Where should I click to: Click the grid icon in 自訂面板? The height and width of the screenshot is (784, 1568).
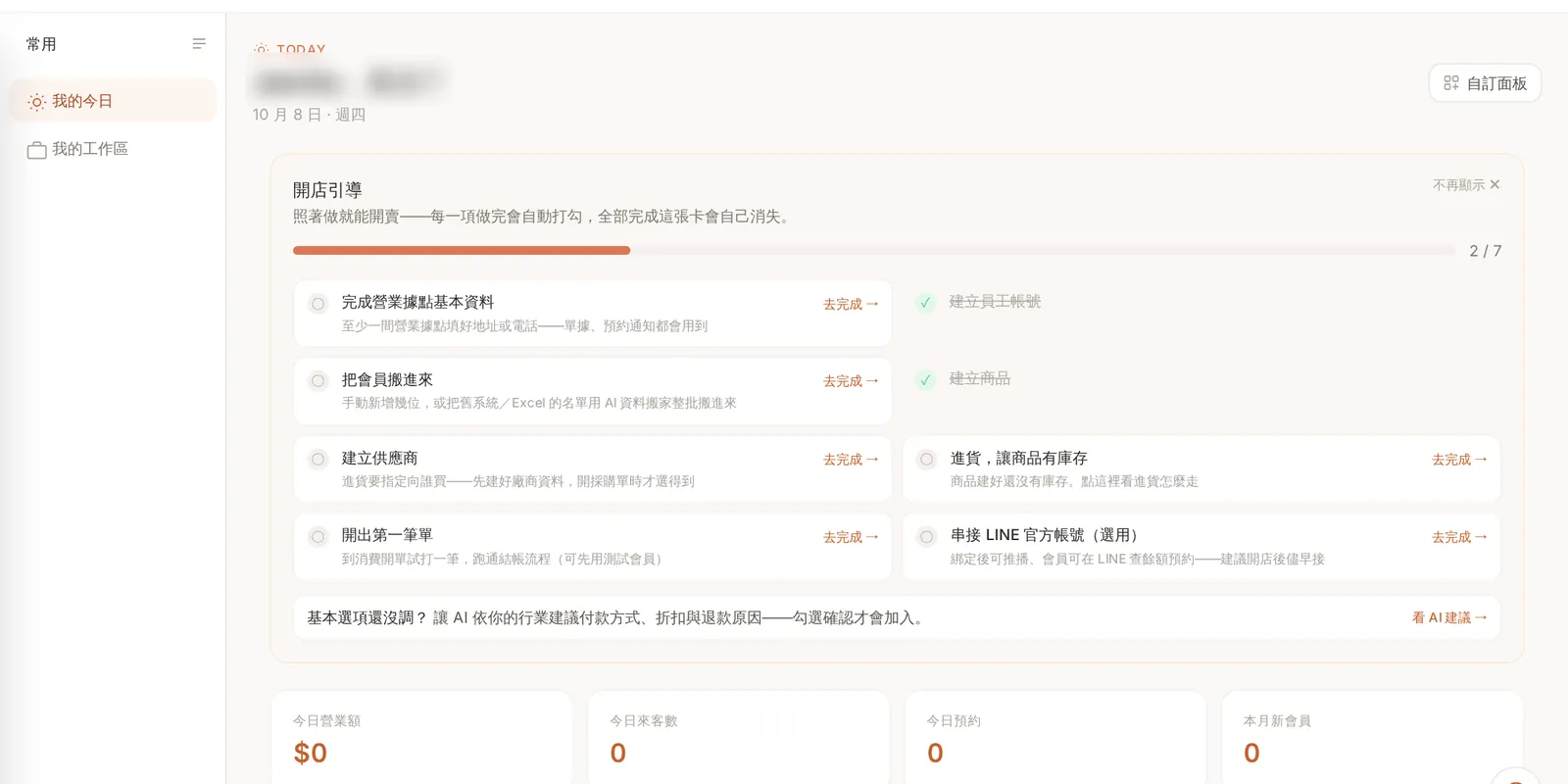1451,83
